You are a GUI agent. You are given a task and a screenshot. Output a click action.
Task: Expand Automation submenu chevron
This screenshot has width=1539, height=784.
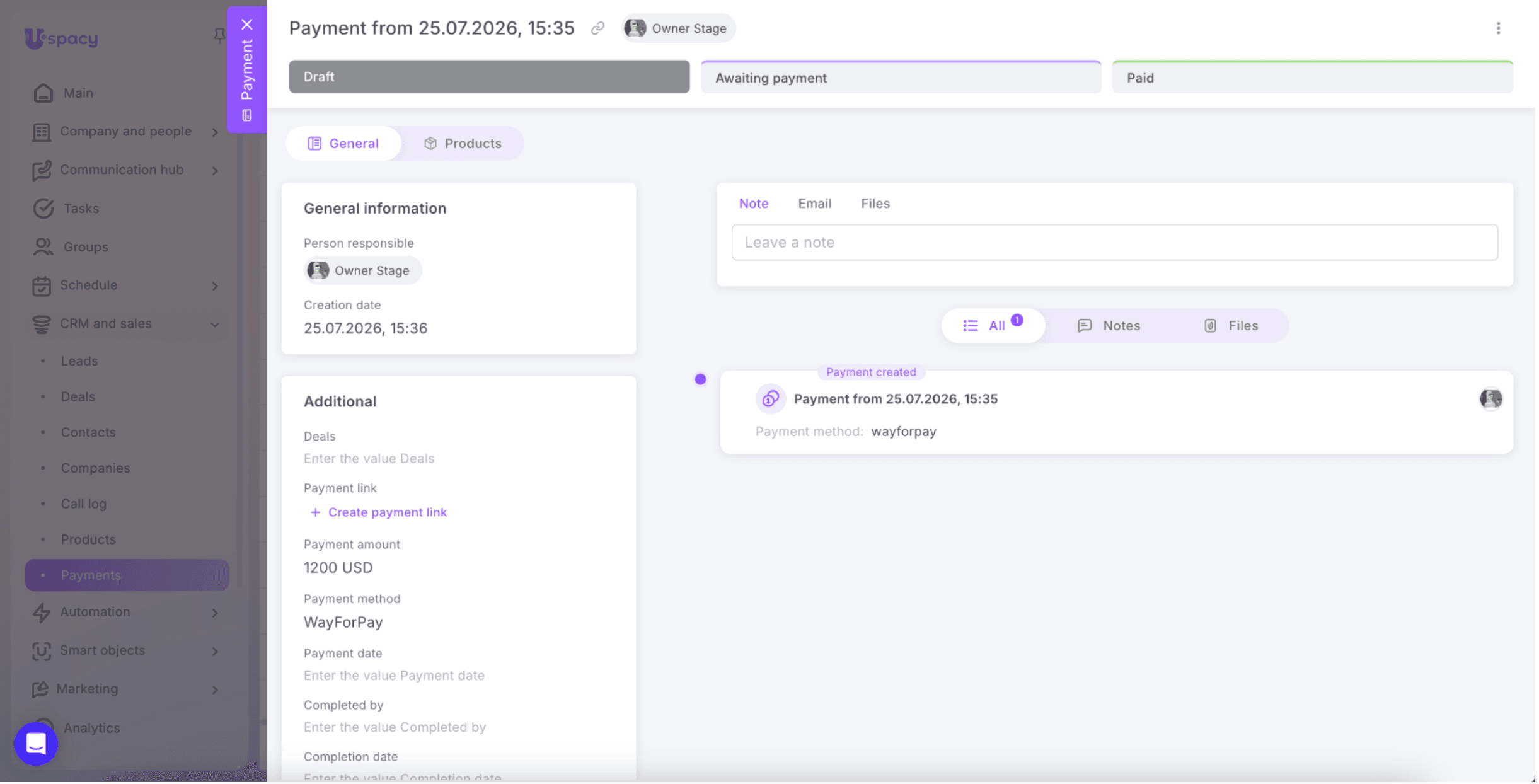pos(215,613)
